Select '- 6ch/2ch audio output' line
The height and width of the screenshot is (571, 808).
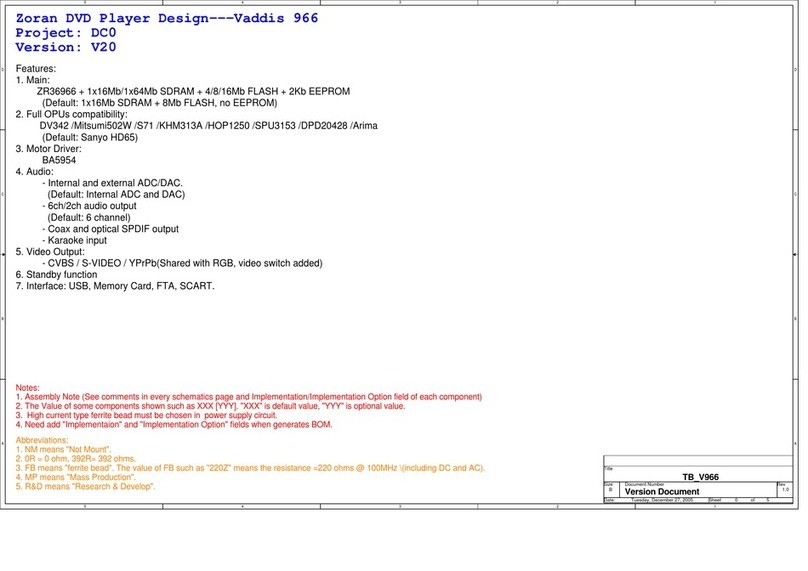89,206
